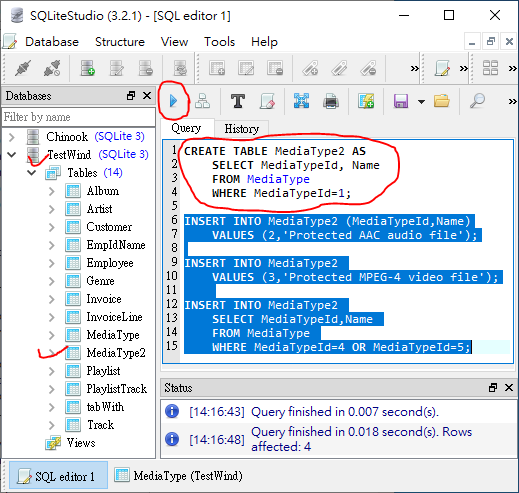Add a database icon
Viewport: 519px width, 493px height.
(88, 68)
